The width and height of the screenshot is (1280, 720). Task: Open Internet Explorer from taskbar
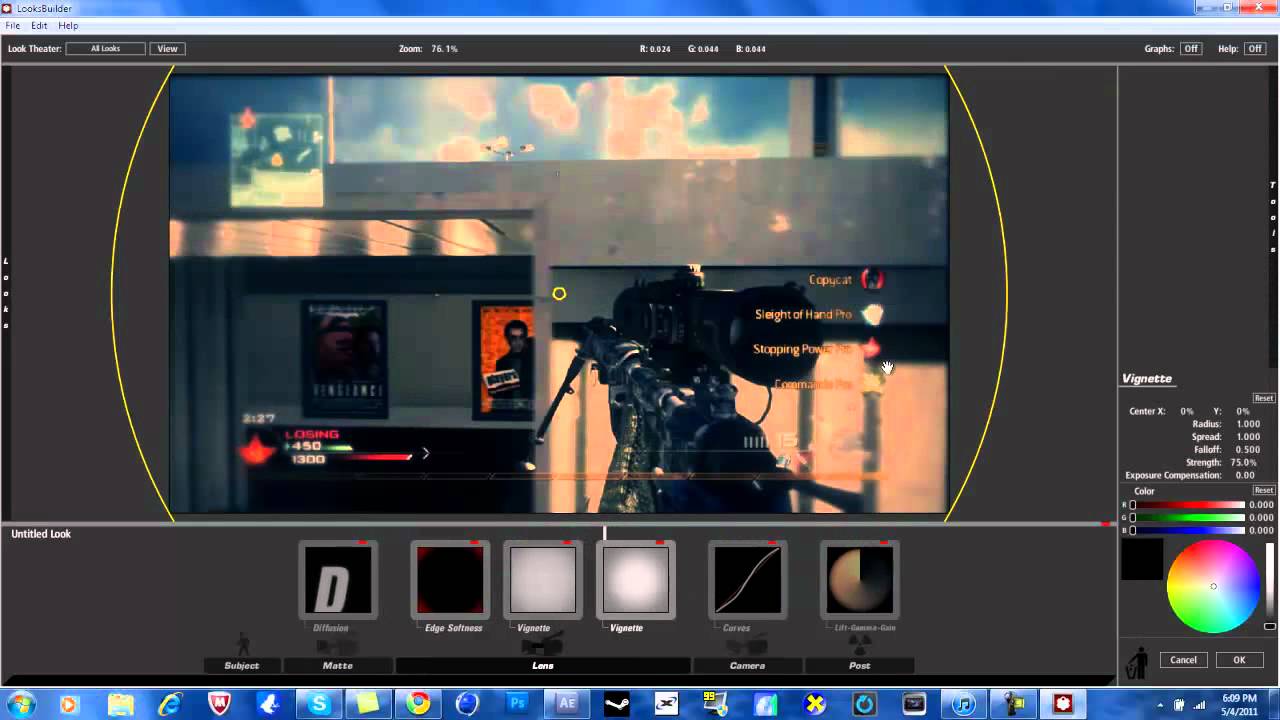point(170,704)
